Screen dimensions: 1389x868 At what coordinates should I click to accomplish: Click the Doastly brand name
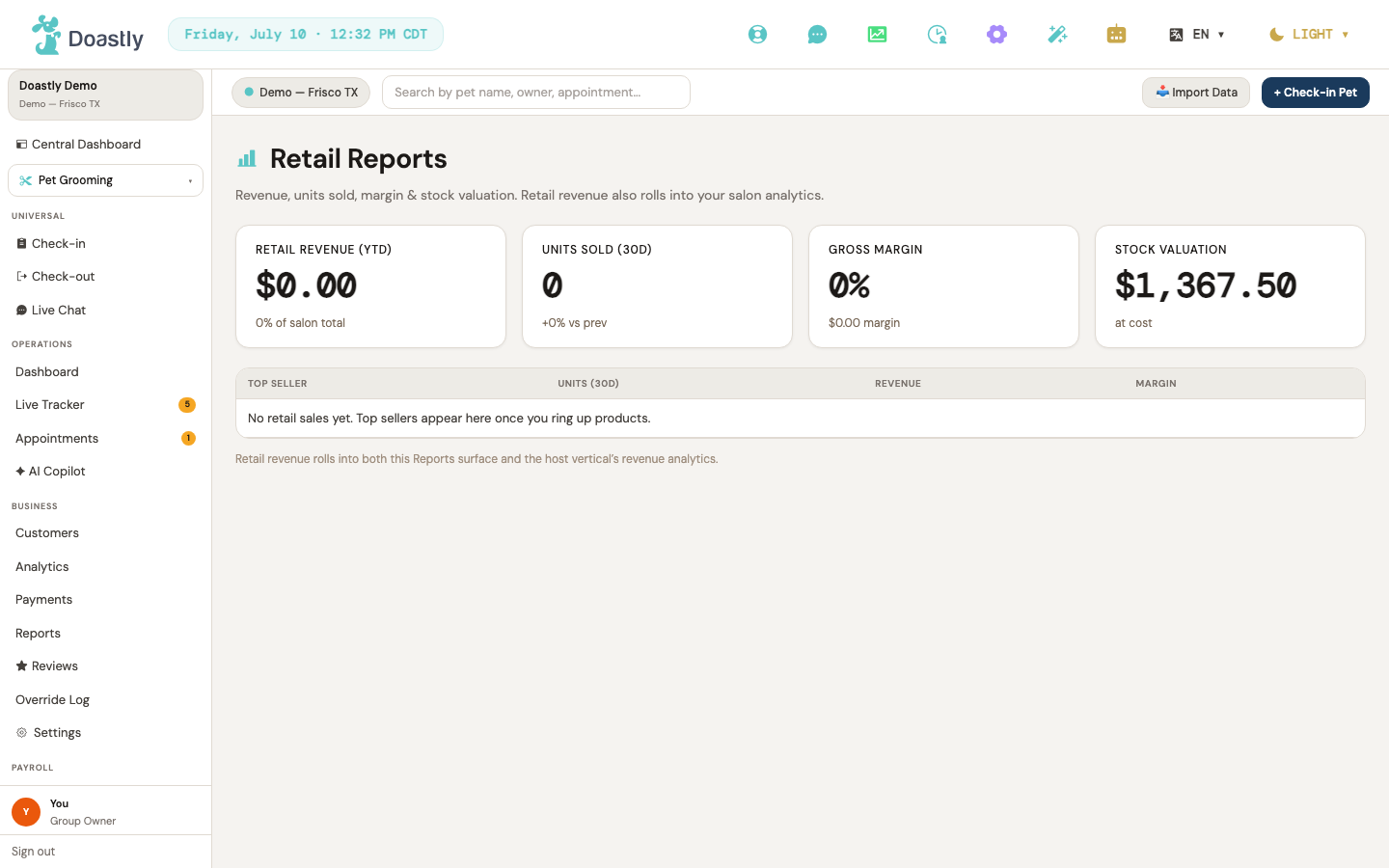point(106,39)
